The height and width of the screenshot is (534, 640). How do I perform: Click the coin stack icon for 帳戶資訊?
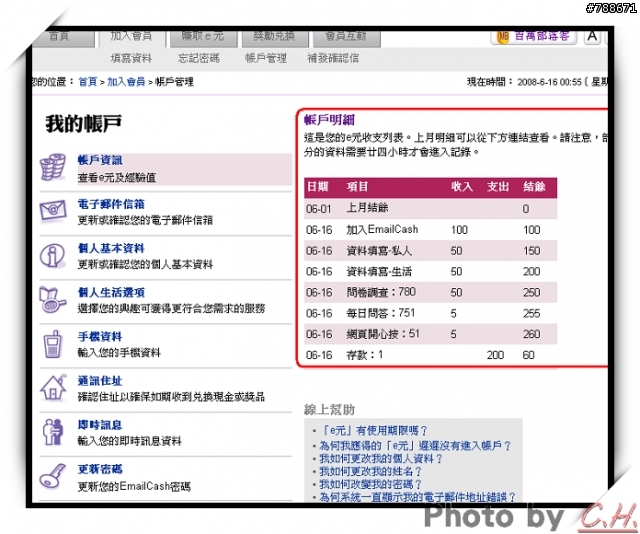click(53, 167)
